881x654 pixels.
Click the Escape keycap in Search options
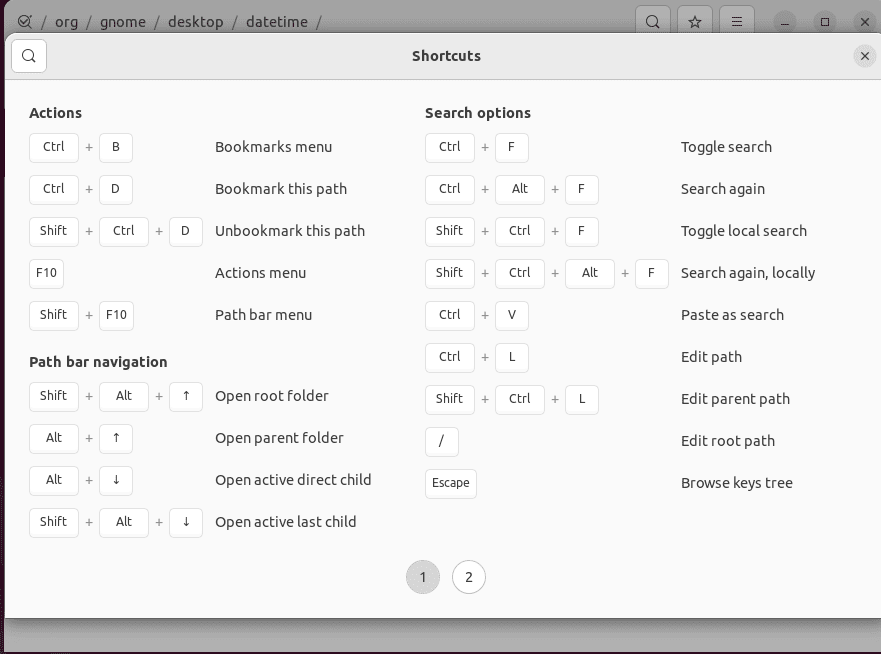coord(450,483)
